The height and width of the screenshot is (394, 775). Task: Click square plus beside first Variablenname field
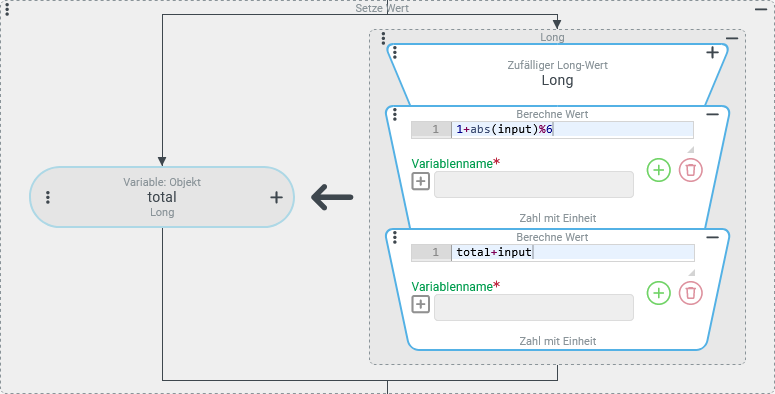pos(421,181)
